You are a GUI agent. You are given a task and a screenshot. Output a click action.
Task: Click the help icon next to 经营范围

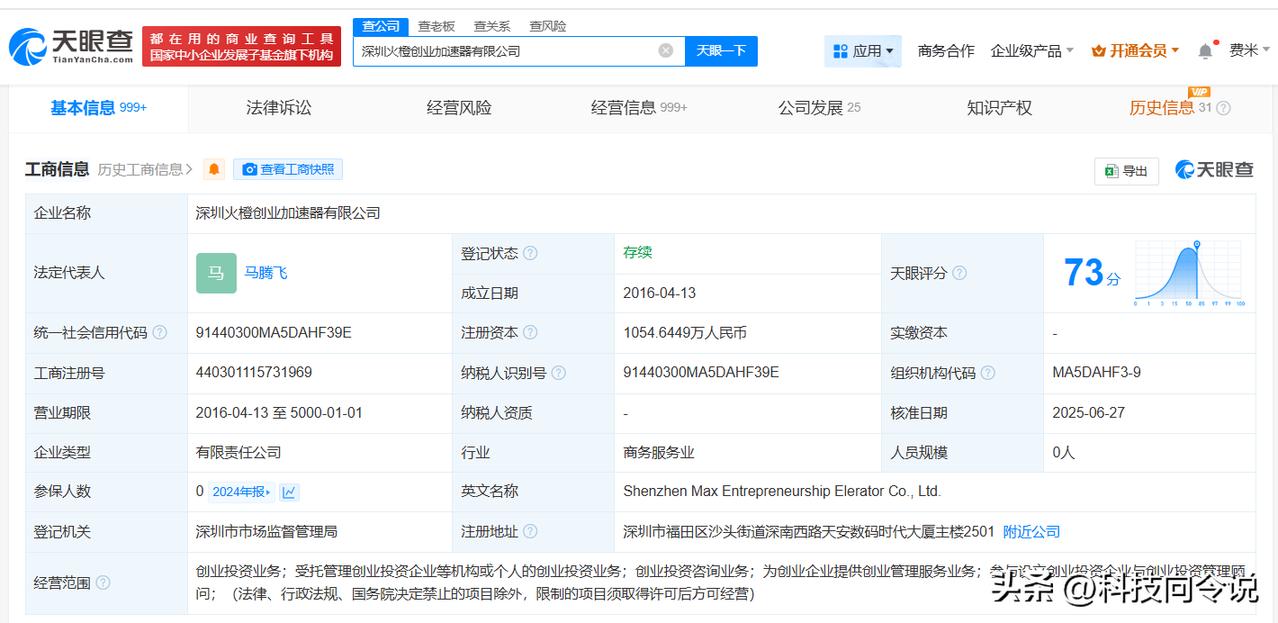click(103, 583)
